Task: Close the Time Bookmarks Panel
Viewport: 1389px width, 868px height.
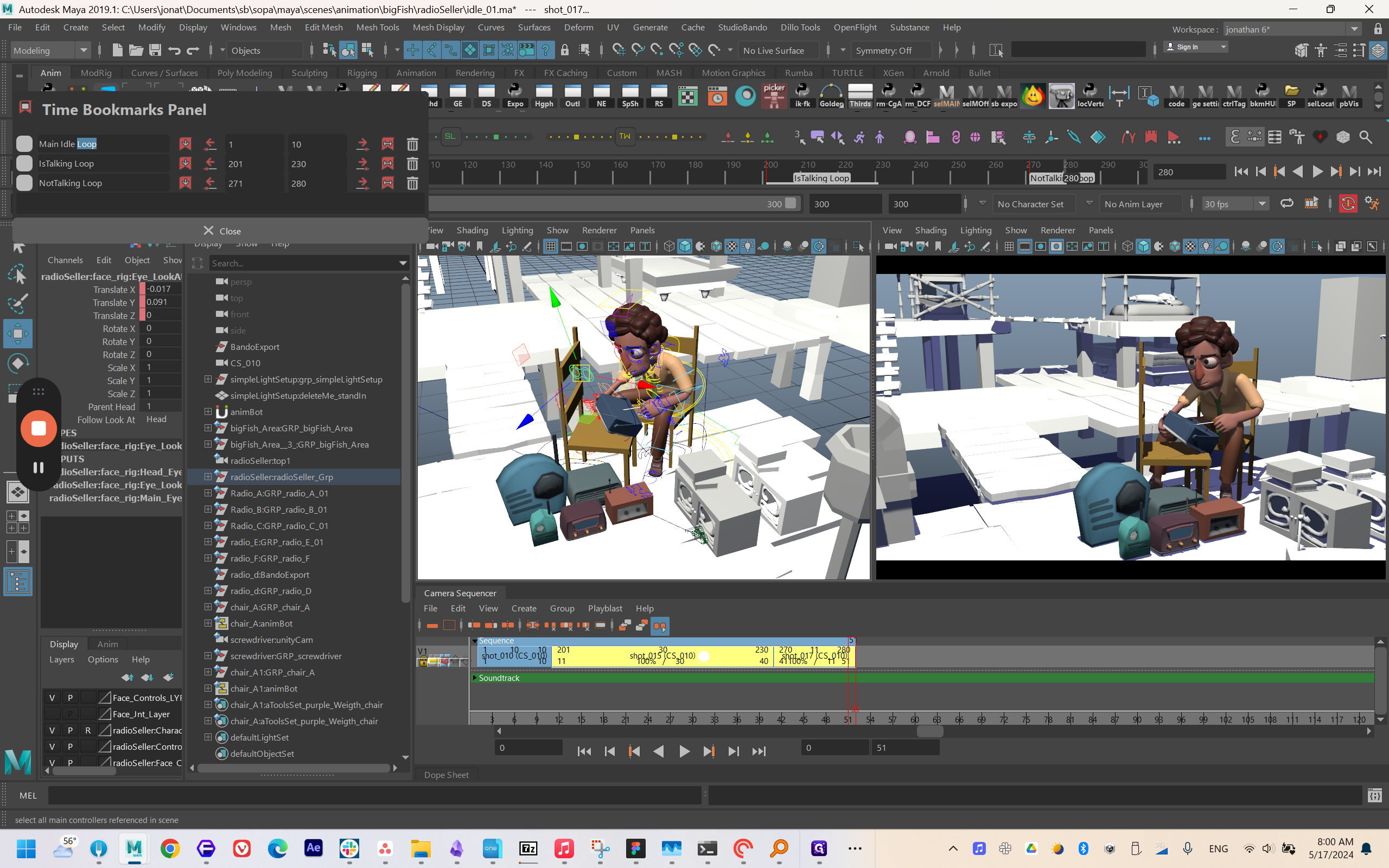Action: 221,231
